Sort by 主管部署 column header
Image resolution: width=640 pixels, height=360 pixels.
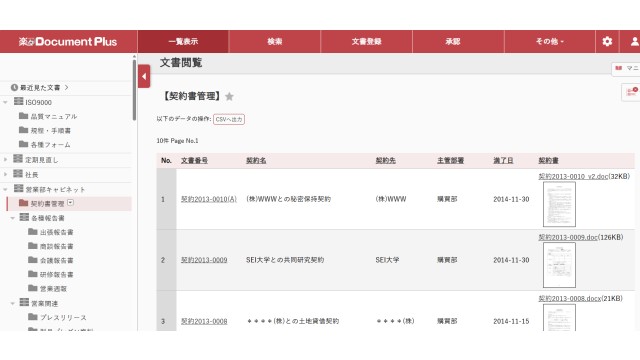pyautogui.click(x=451, y=160)
